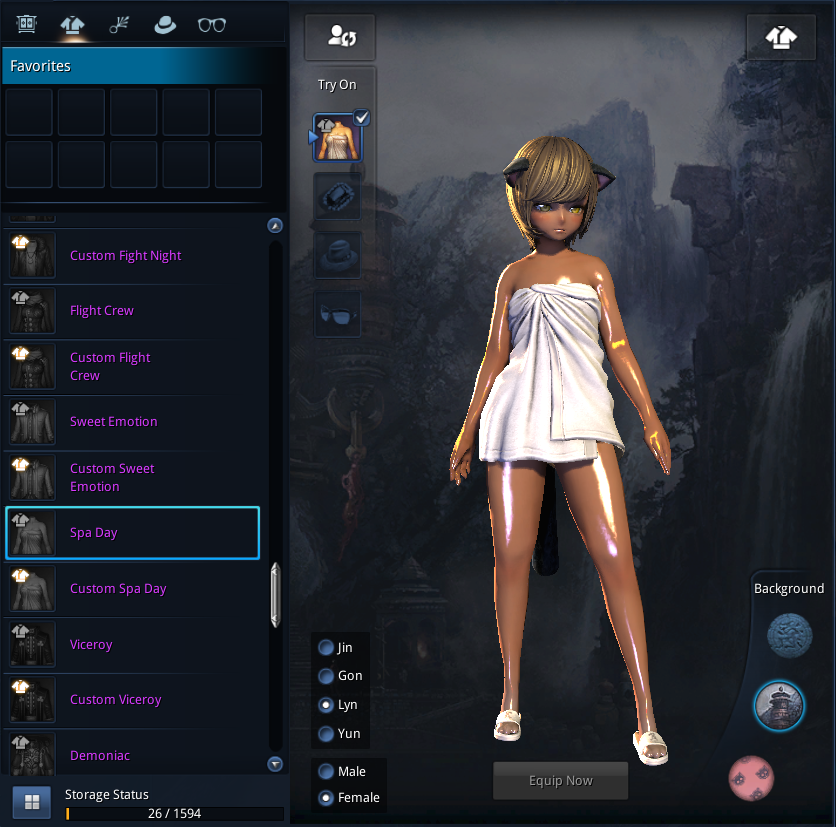The image size is (836, 827).
Task: Click the Custom Fight Night outfit icon
Action: tap(33, 255)
